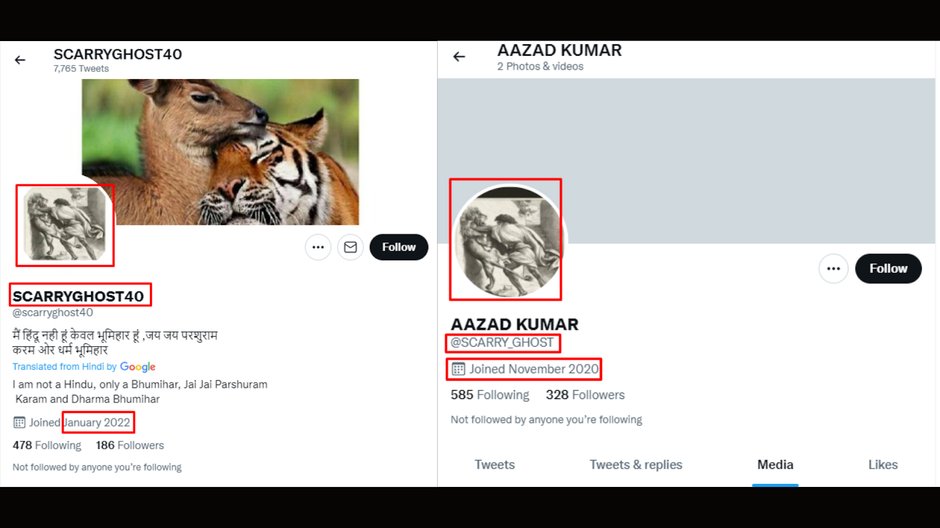940x528 pixels.
Task: Open the AAZAD KUMAR profile picture
Action: (506, 240)
